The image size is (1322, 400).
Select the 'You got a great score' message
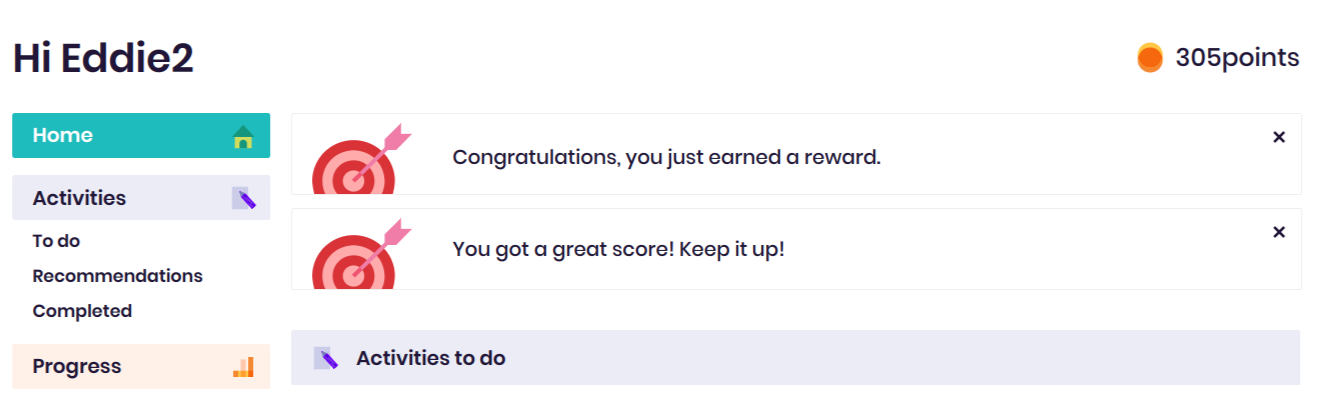(x=618, y=249)
